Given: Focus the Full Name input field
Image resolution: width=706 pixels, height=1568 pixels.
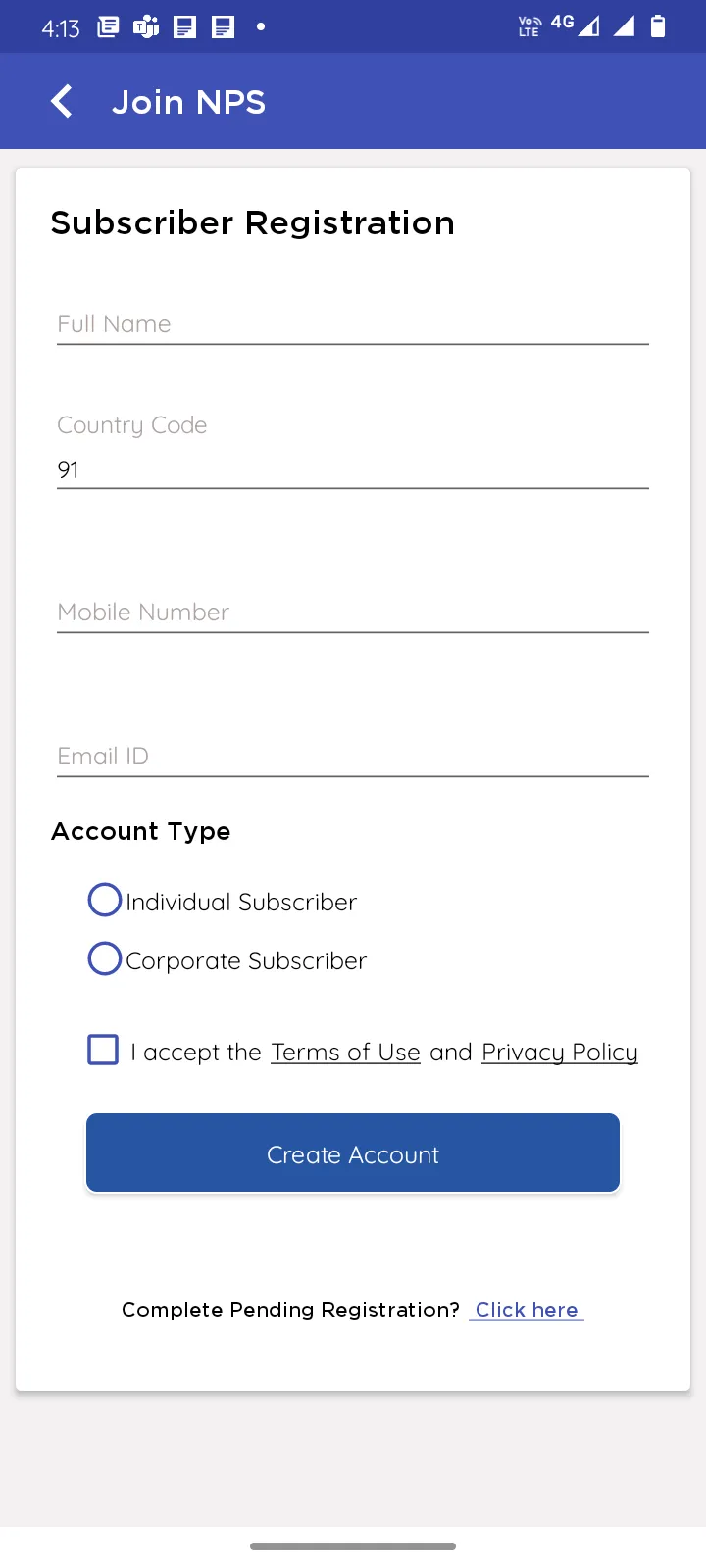Looking at the screenshot, I should [353, 324].
